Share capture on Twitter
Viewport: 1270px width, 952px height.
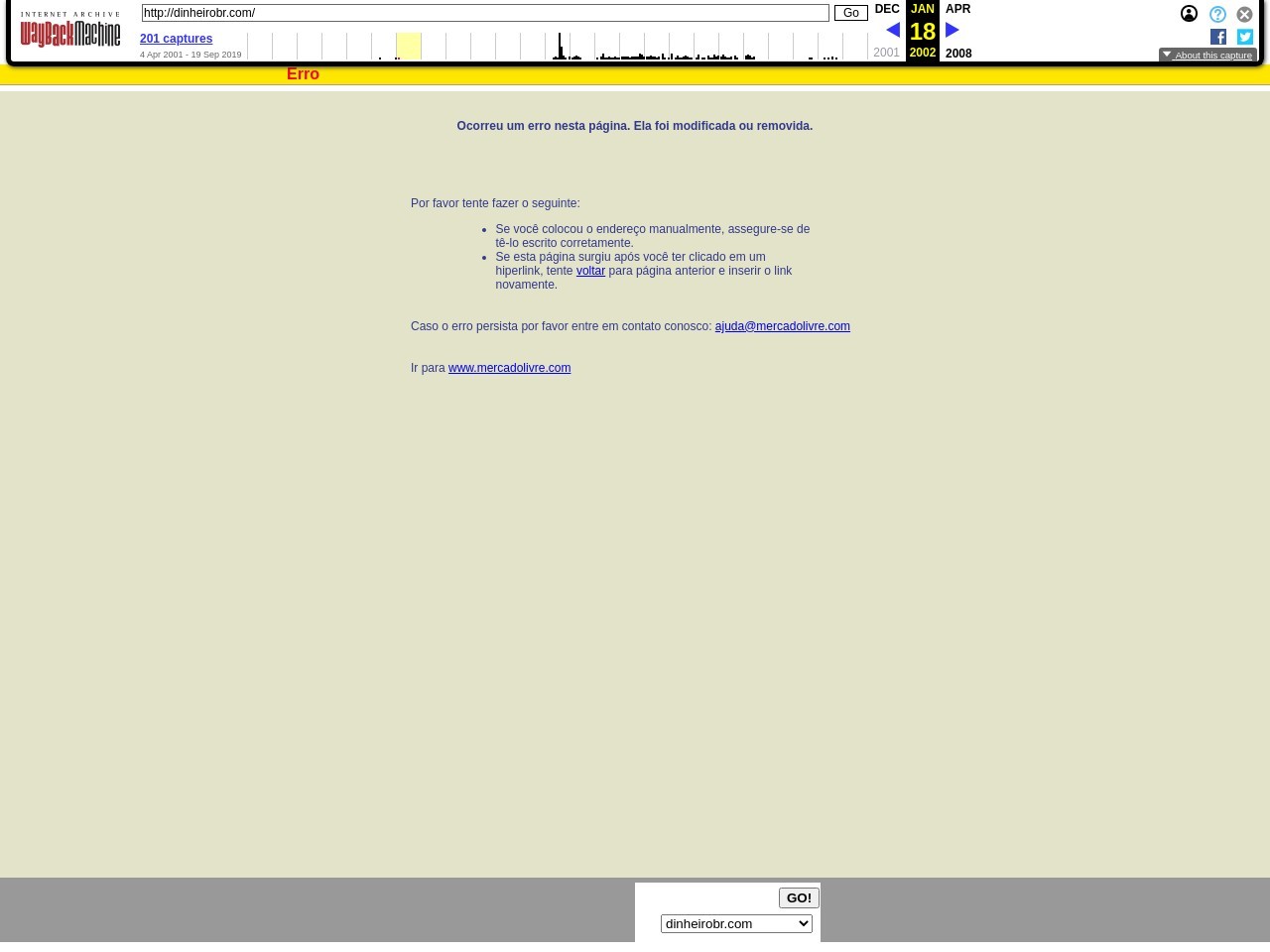(1245, 37)
